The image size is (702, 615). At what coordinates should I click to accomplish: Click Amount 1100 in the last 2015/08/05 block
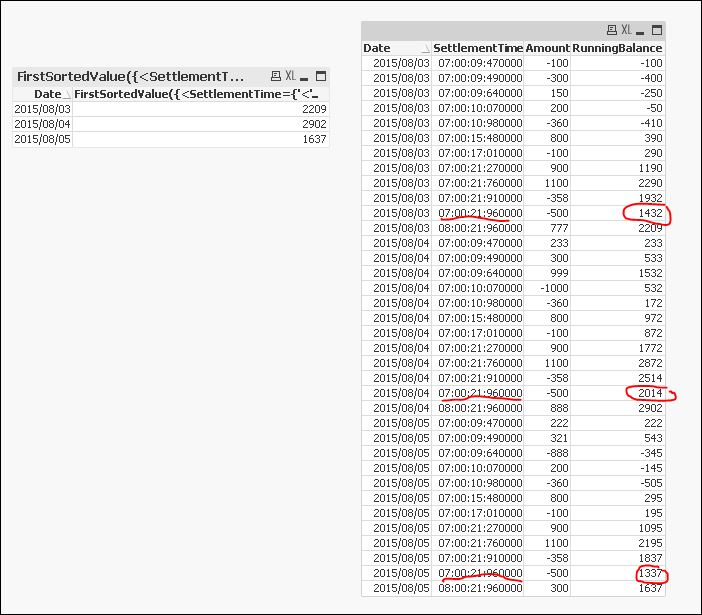point(553,543)
